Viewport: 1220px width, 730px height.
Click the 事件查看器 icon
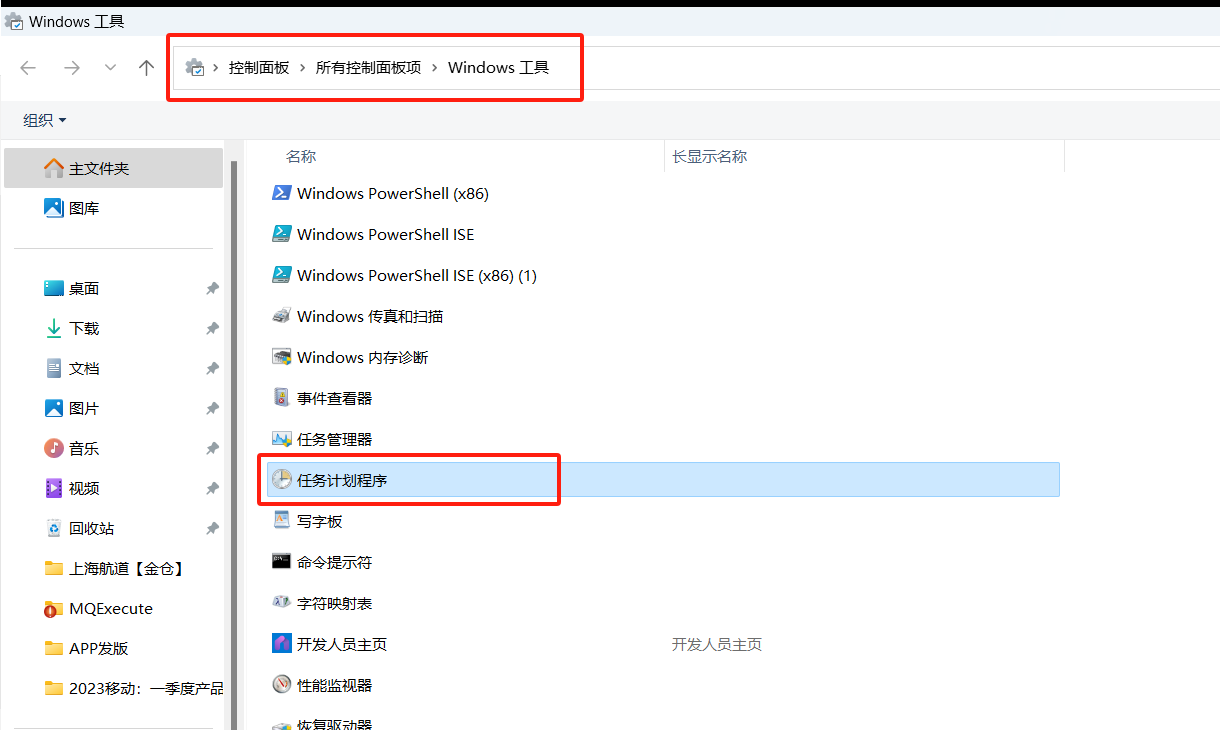pos(282,398)
